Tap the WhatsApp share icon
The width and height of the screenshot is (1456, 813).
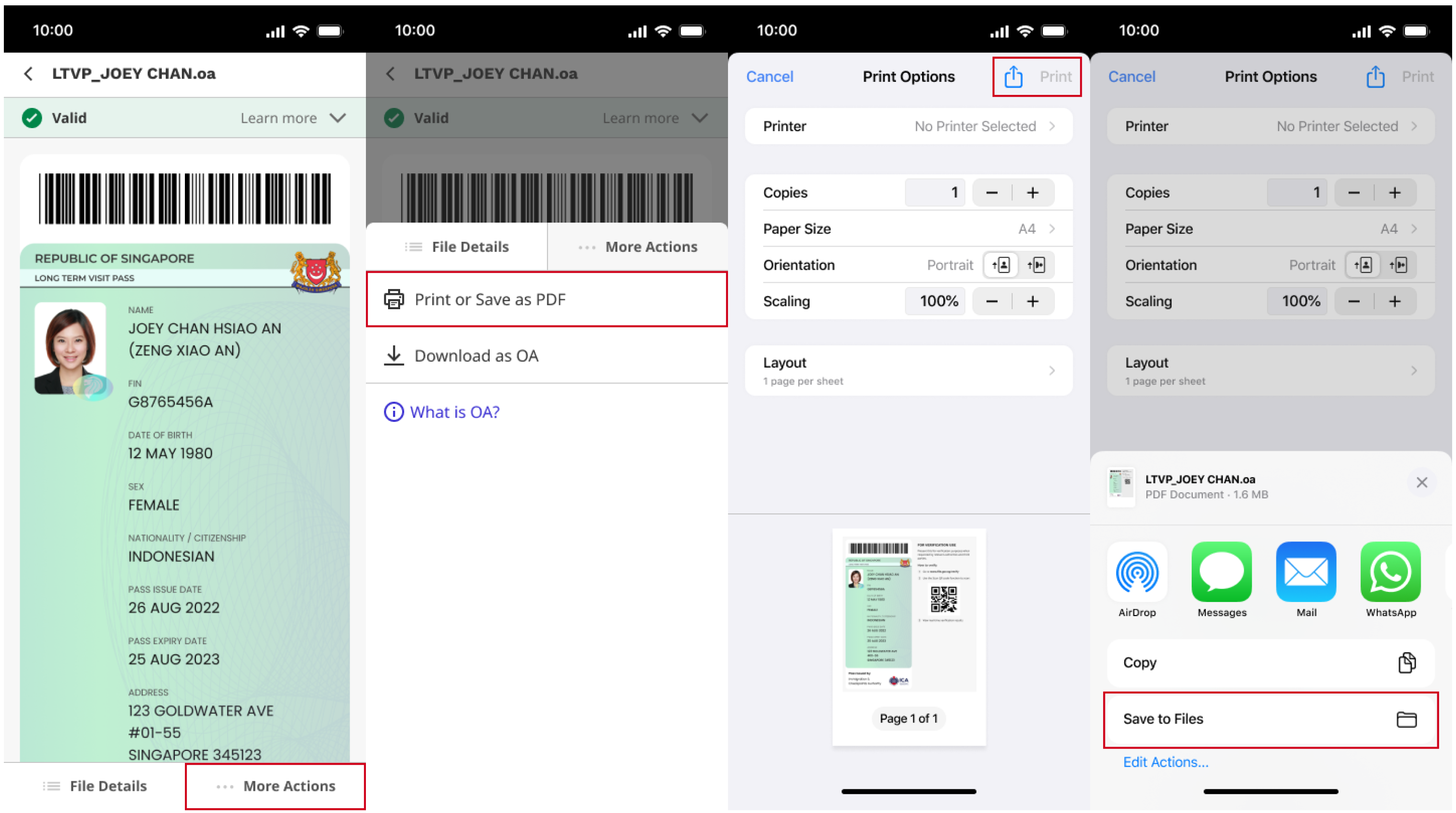[1390, 572]
